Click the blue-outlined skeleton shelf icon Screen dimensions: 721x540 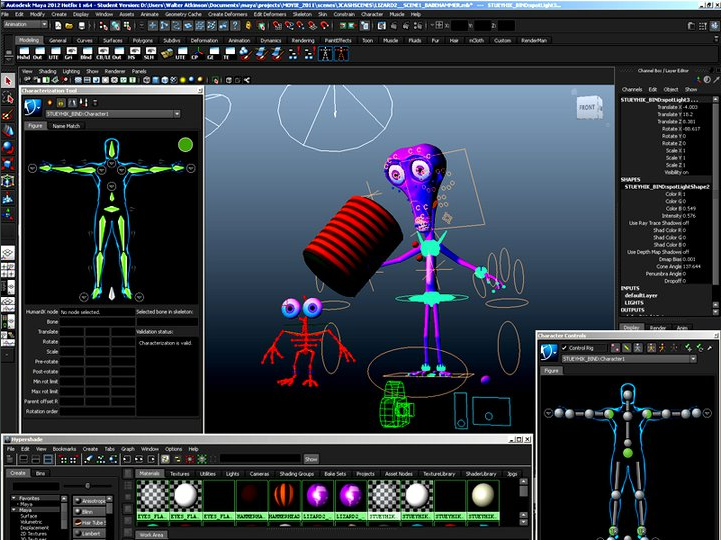pyautogui.click(x=325, y=54)
